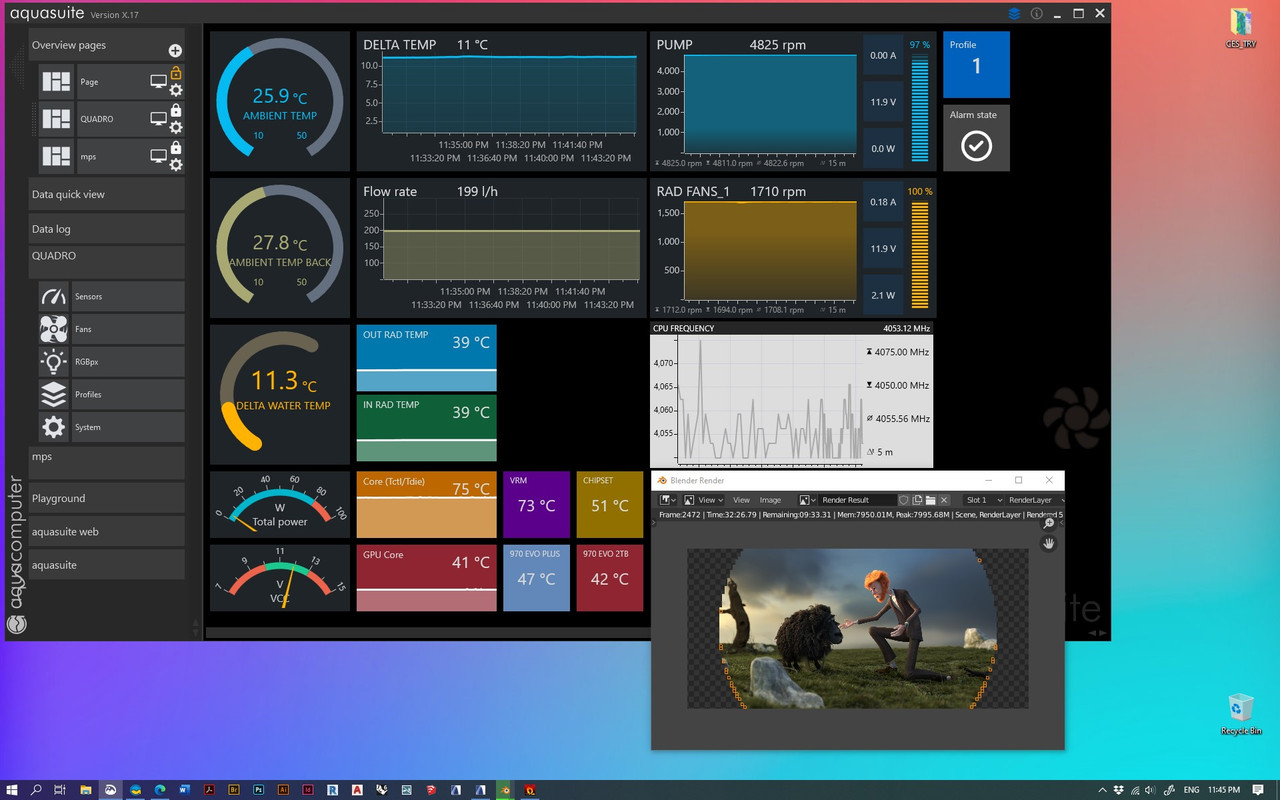Open image folder icon in Blender Render header
This screenshot has width=1280, height=800.
pyautogui.click(x=930, y=500)
